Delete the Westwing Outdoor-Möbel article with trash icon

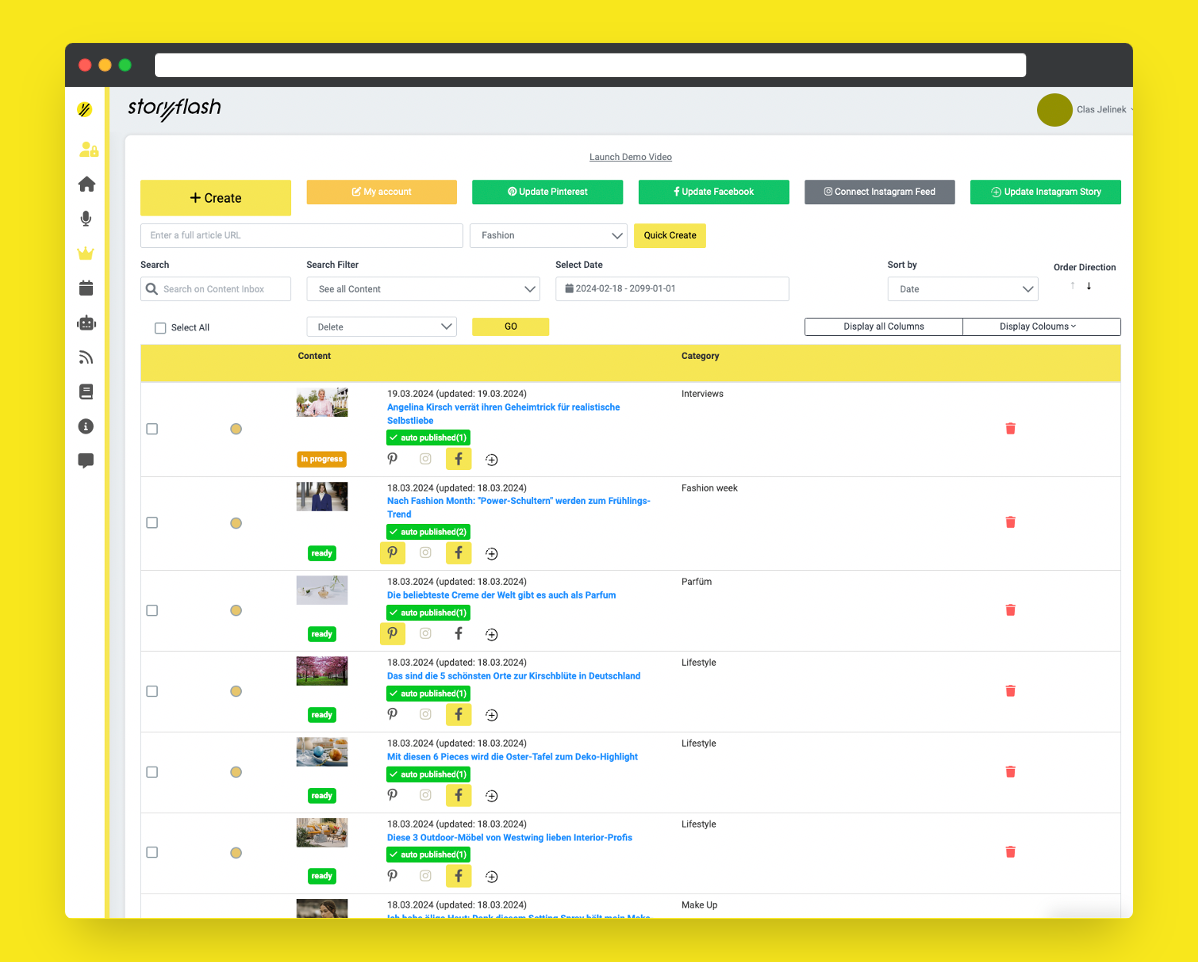pos(1010,853)
